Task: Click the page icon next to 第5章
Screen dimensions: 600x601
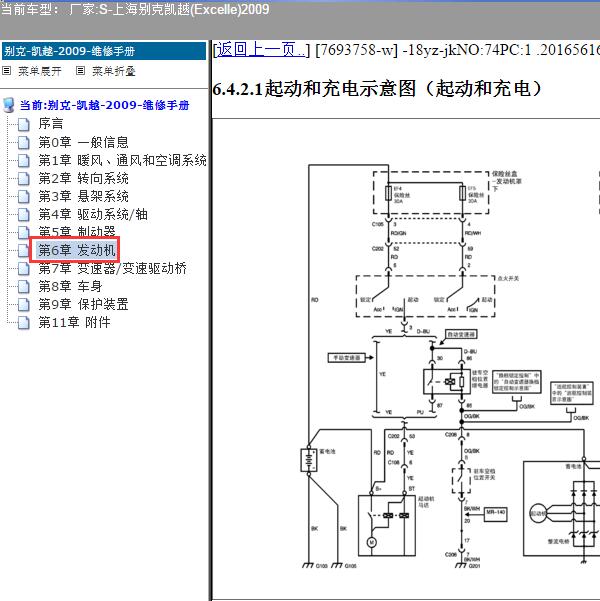Action: click(24, 232)
